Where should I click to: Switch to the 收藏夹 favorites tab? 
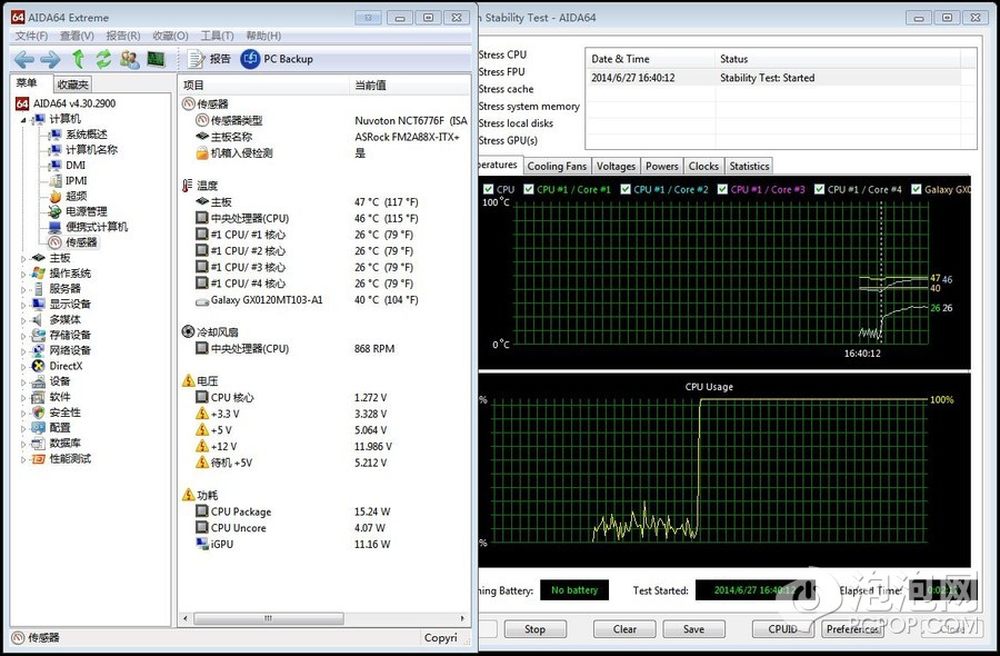pos(73,84)
